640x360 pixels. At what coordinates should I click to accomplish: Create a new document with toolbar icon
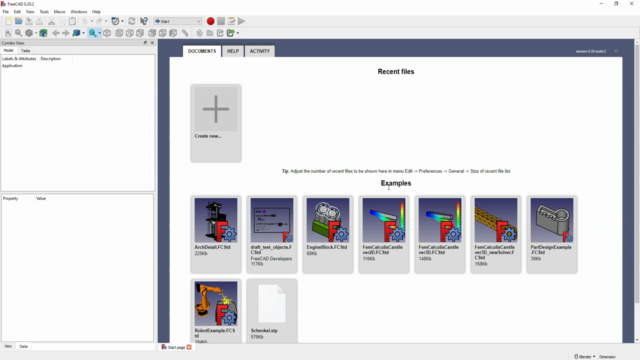(9, 21)
